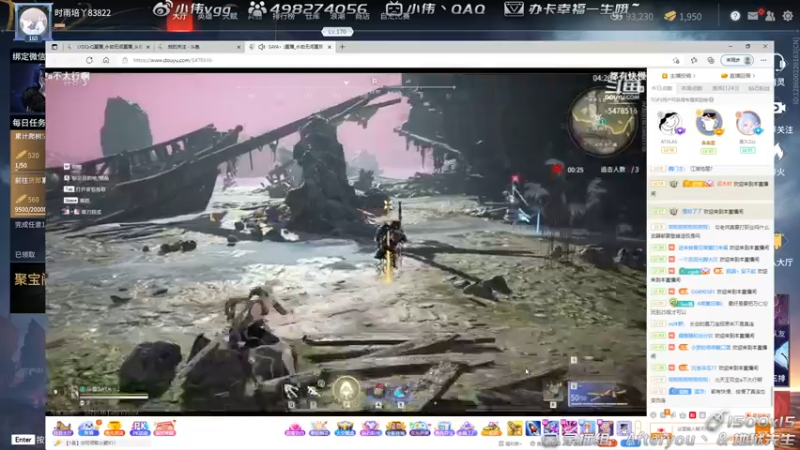Open the middle top-contributor avatar
Image resolution: width=800 pixels, height=450 pixels.
709,122
